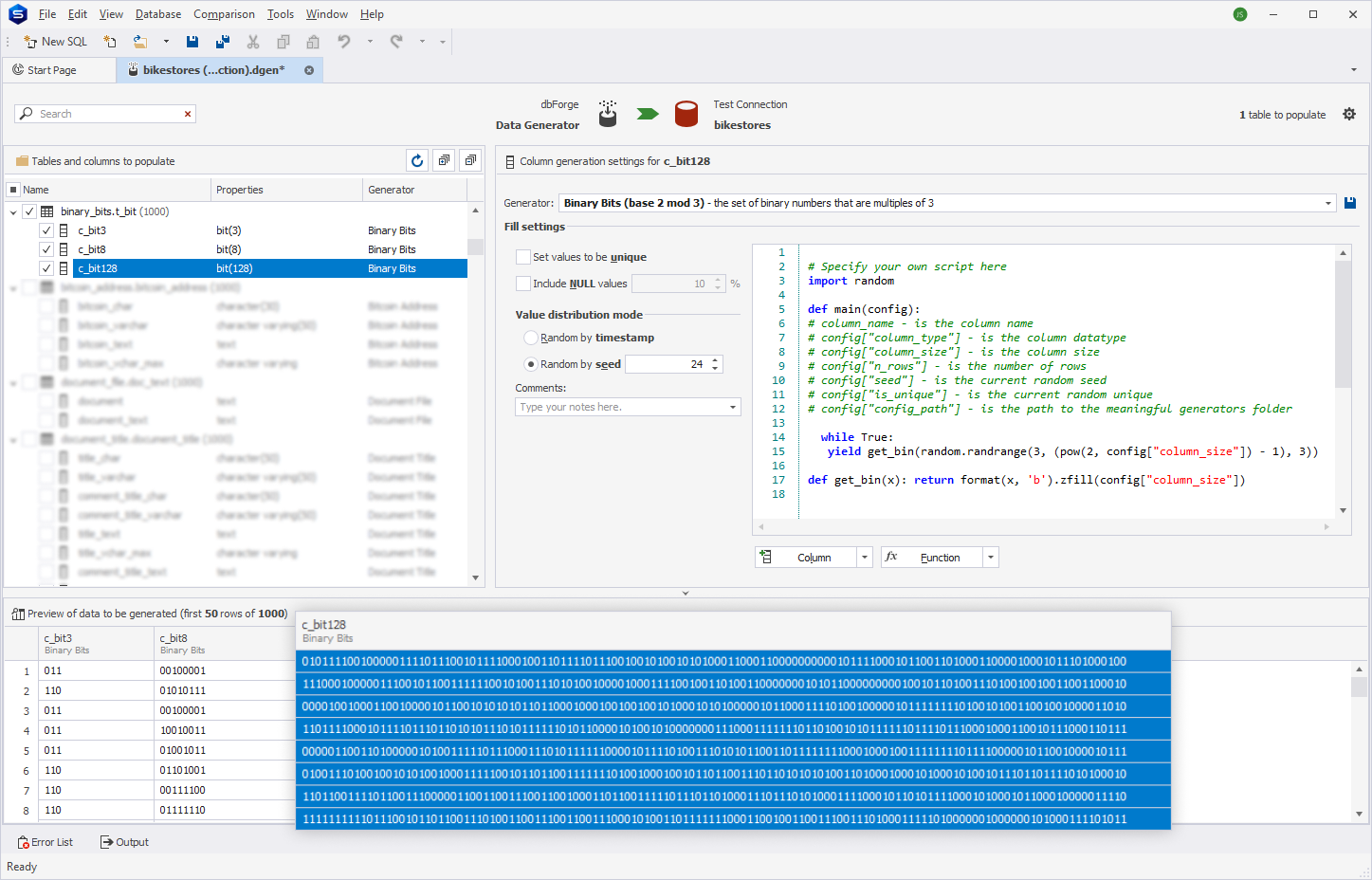Click the binary_bits.t_bit table icon
Image resolution: width=1372 pixels, height=880 pixels.
47,211
